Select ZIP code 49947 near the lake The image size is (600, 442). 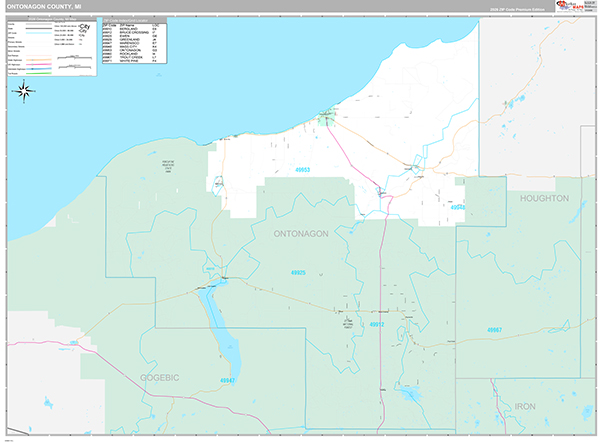tap(228, 381)
